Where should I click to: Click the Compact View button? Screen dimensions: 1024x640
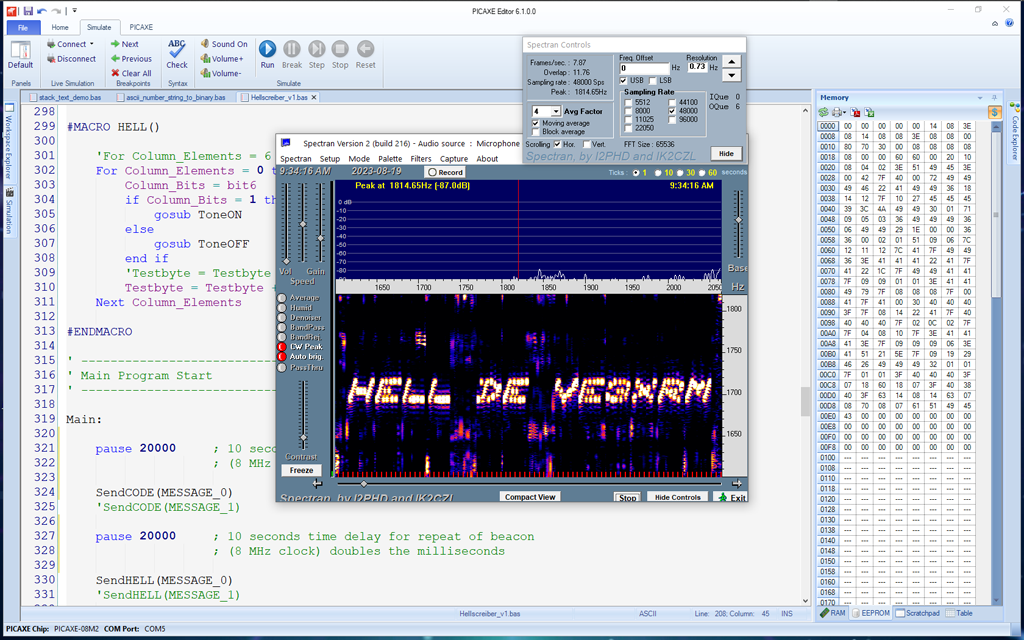click(x=530, y=497)
